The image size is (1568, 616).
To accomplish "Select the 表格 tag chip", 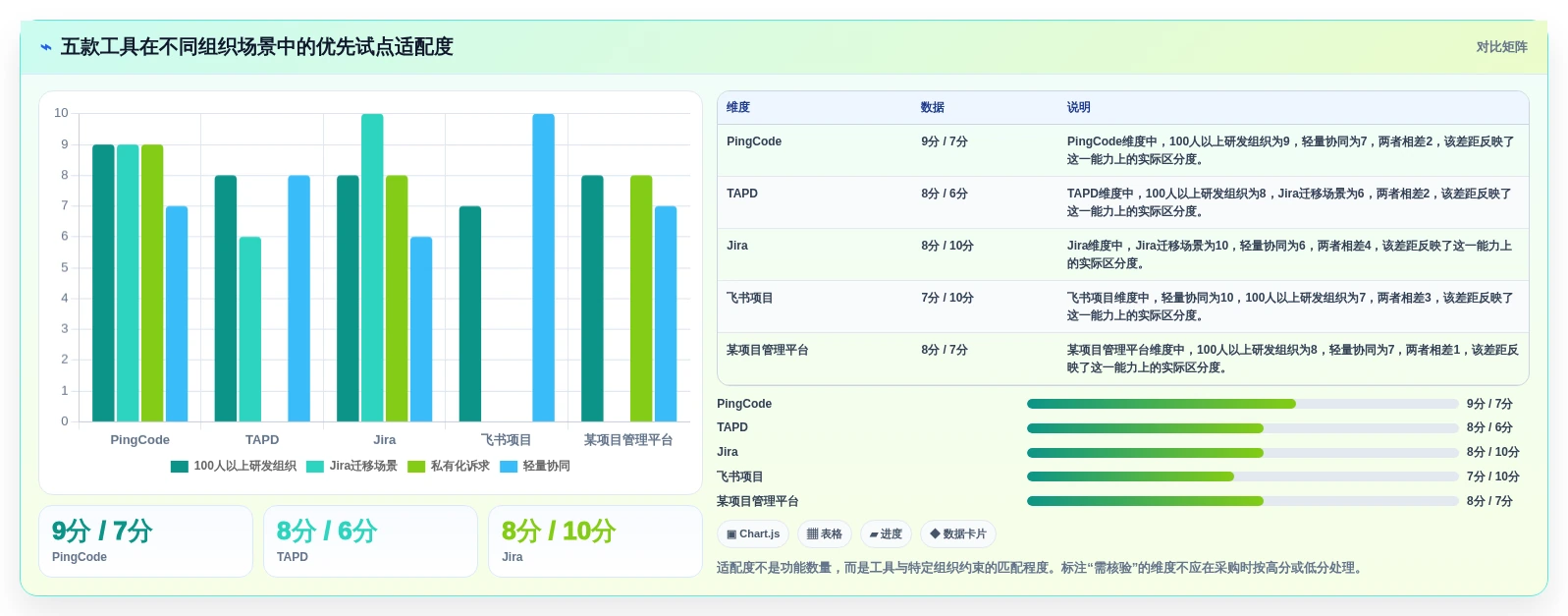I will click(x=824, y=533).
